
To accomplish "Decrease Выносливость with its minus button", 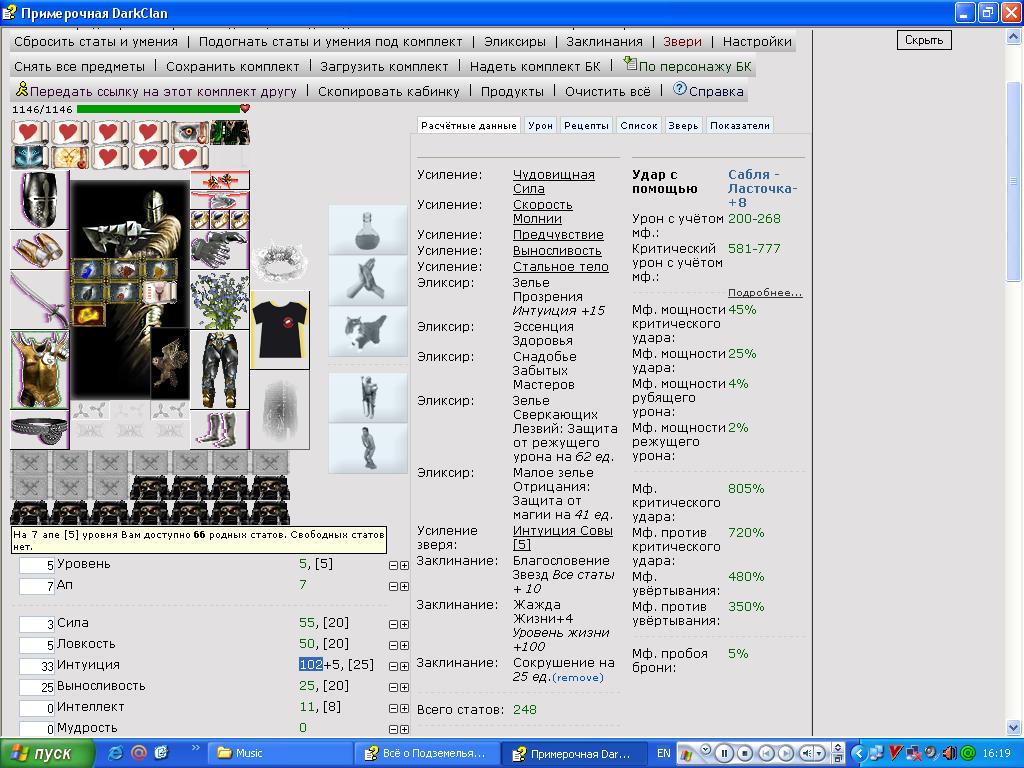I will click(x=393, y=687).
